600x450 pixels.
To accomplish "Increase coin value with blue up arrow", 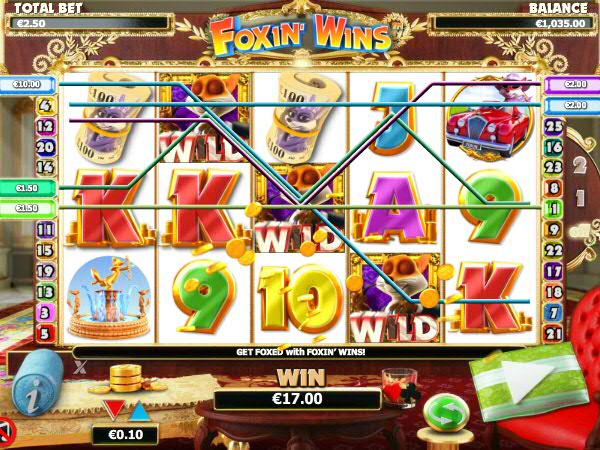I will [x=140, y=411].
